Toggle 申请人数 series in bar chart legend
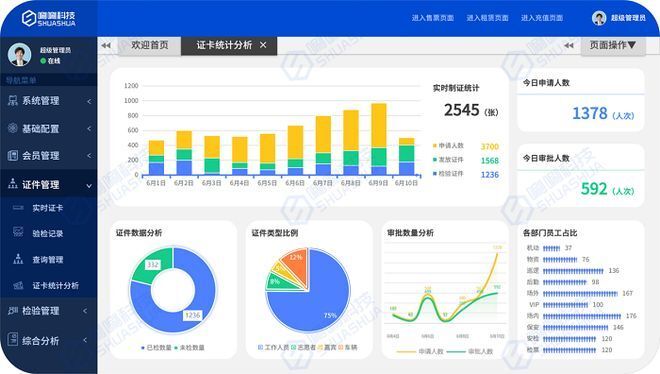This screenshot has width=660, height=374. pos(448,146)
